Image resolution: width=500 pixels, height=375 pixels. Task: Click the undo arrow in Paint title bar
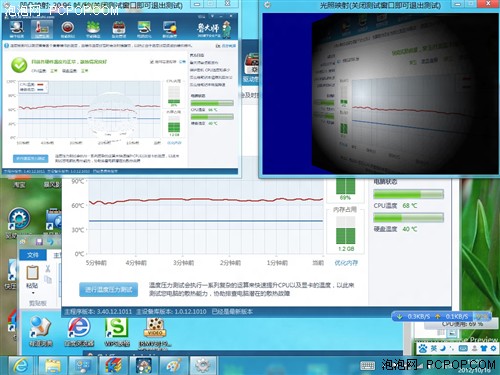coord(51,241)
